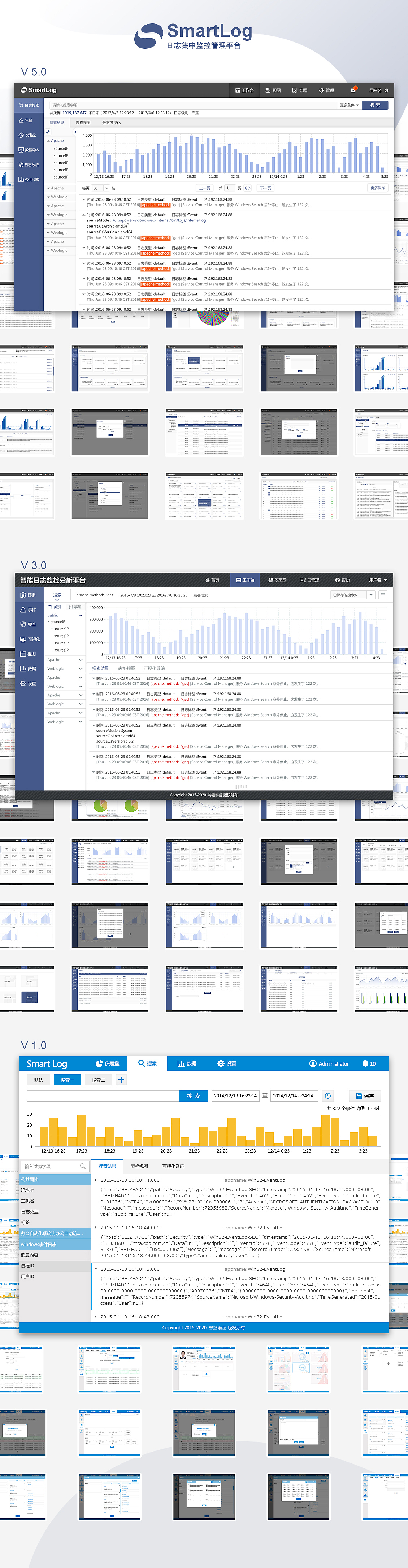This screenshot has height=1568, width=408.
Task: Open 告警 alerts in the V5.0 sidebar
Action: pyautogui.click(x=29, y=120)
